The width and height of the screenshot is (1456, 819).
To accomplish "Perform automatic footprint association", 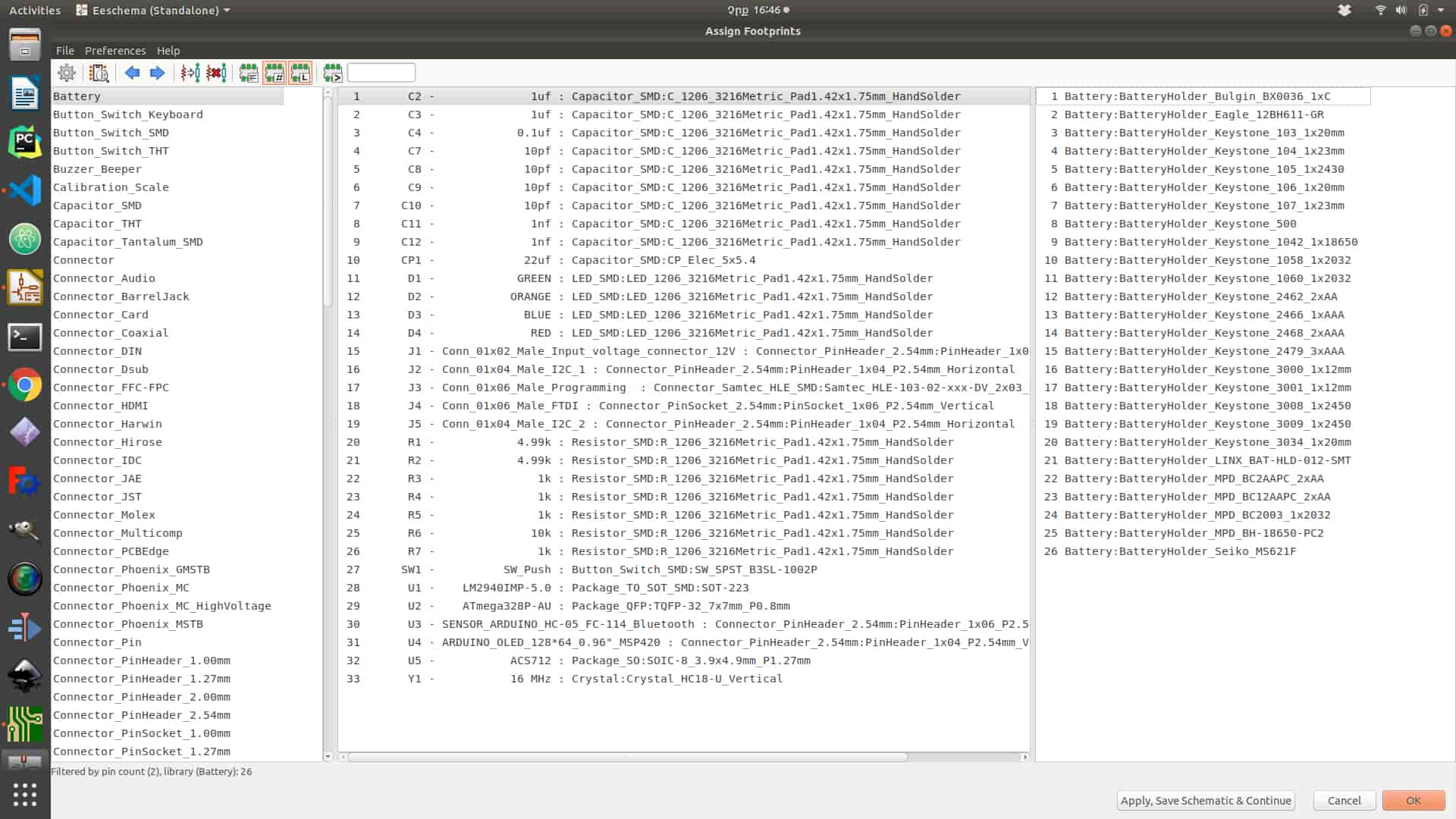I will [x=190, y=73].
